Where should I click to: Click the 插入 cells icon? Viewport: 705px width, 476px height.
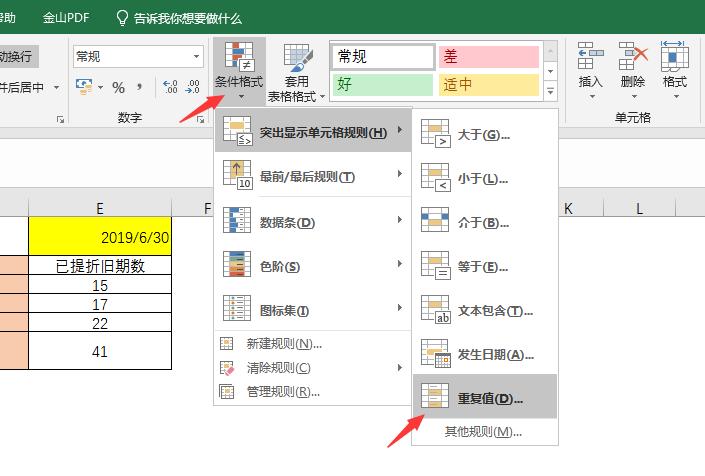[590, 57]
